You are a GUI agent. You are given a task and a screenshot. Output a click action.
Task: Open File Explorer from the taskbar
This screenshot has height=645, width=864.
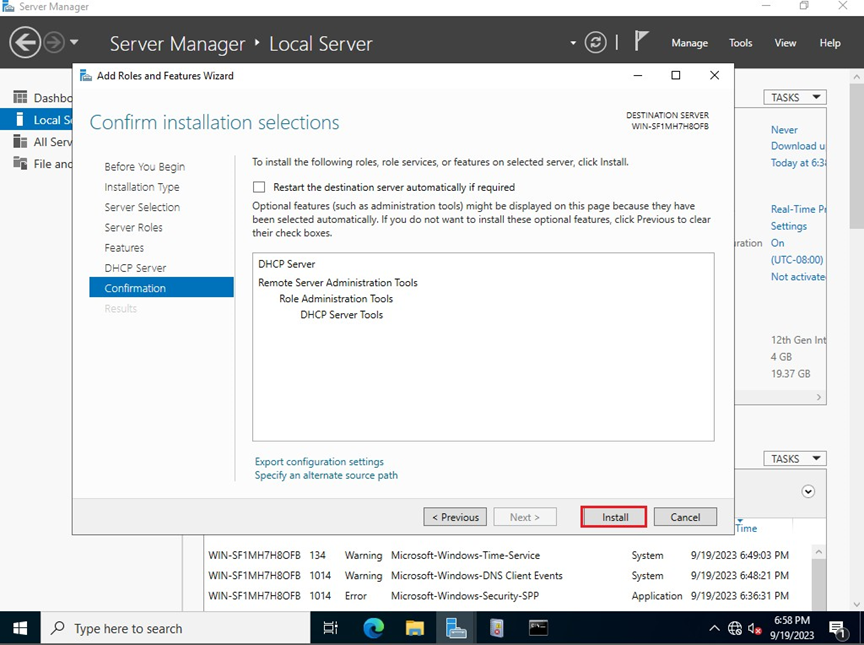(x=414, y=628)
